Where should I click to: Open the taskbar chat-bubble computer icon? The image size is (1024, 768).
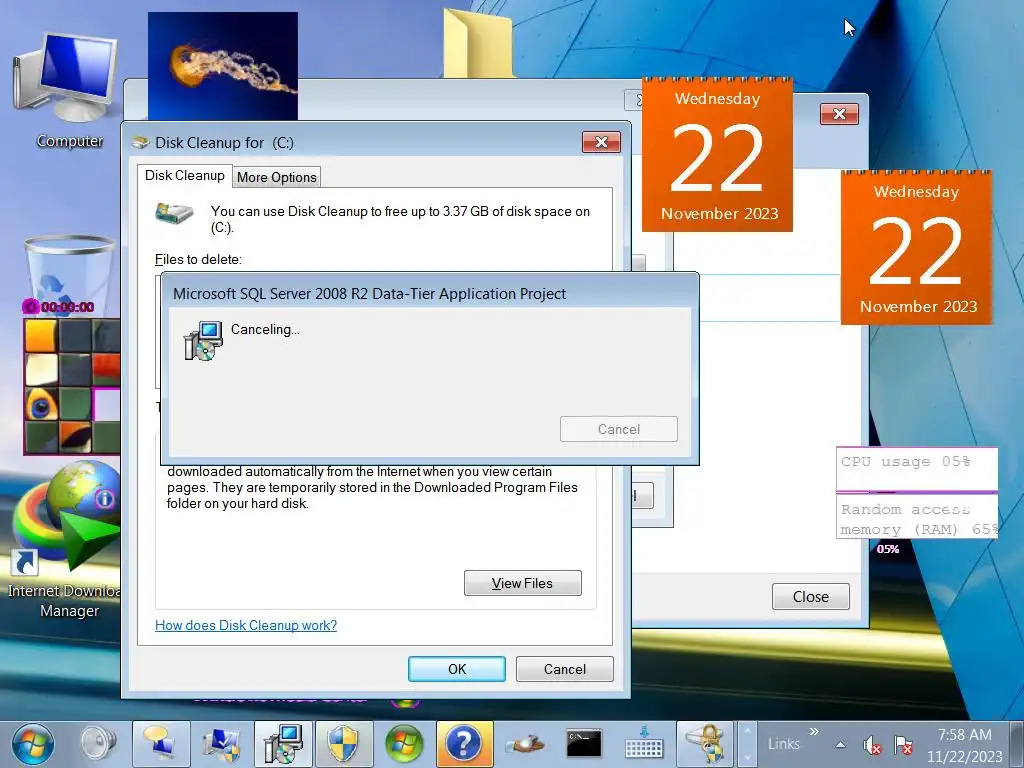coord(161,744)
